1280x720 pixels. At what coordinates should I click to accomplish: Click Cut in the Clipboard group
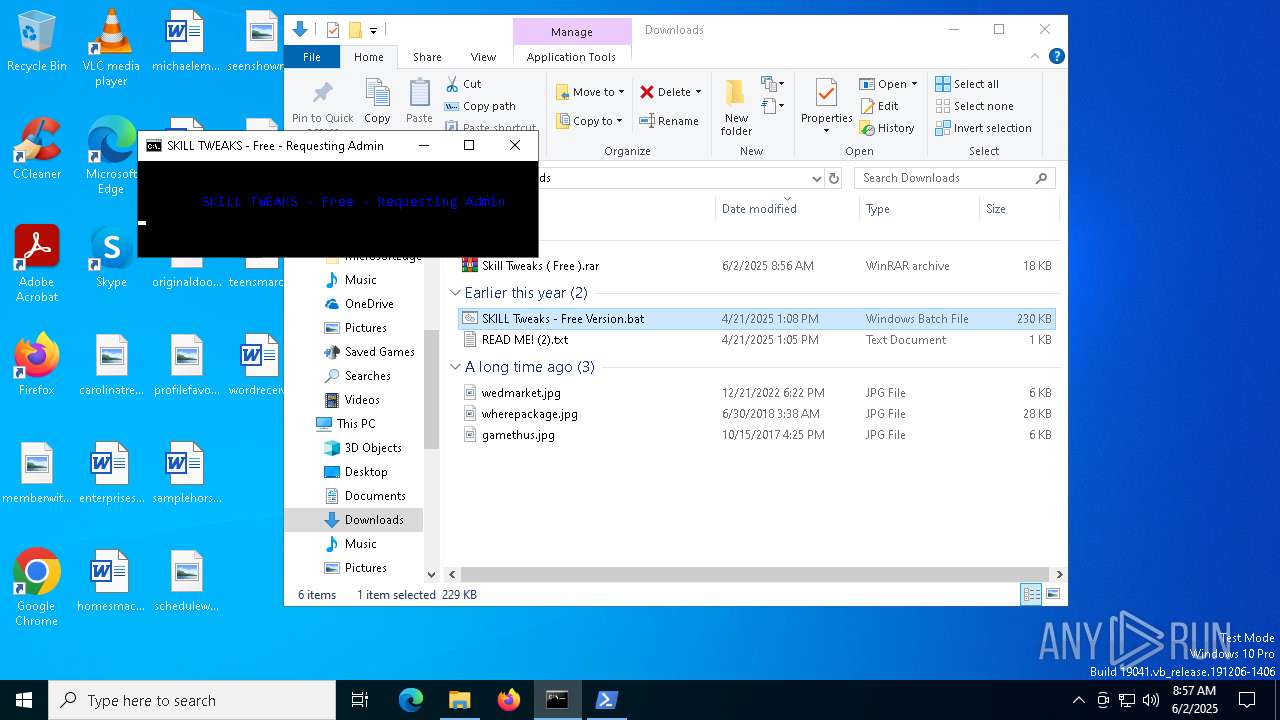pos(463,84)
